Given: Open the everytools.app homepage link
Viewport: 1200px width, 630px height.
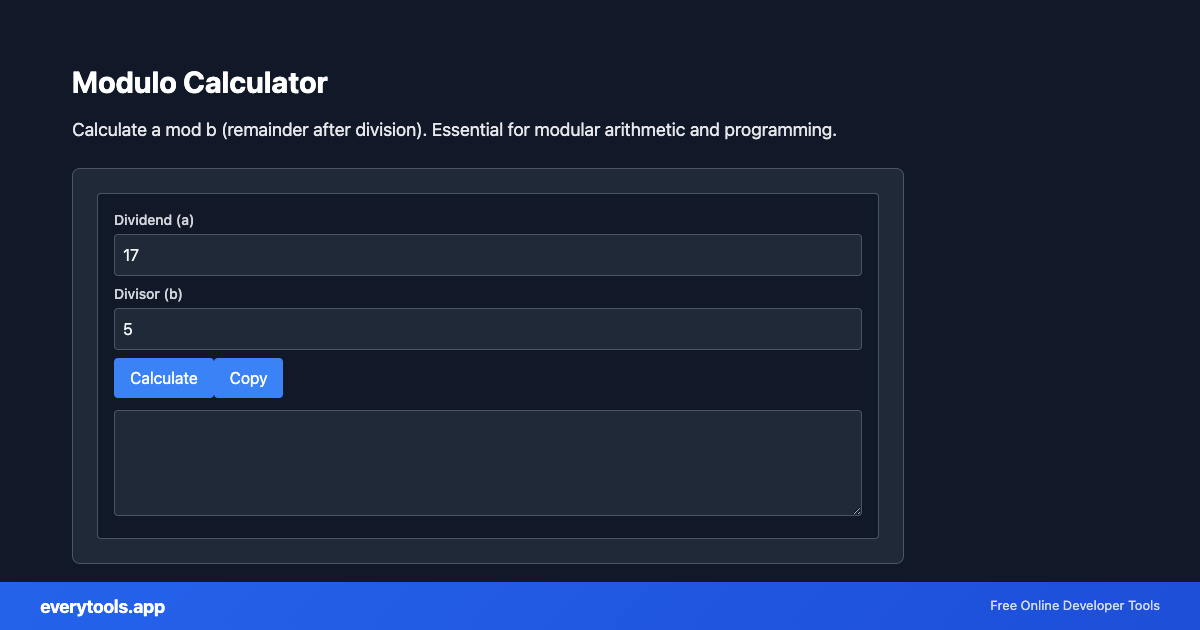Looking at the screenshot, I should (x=102, y=606).
